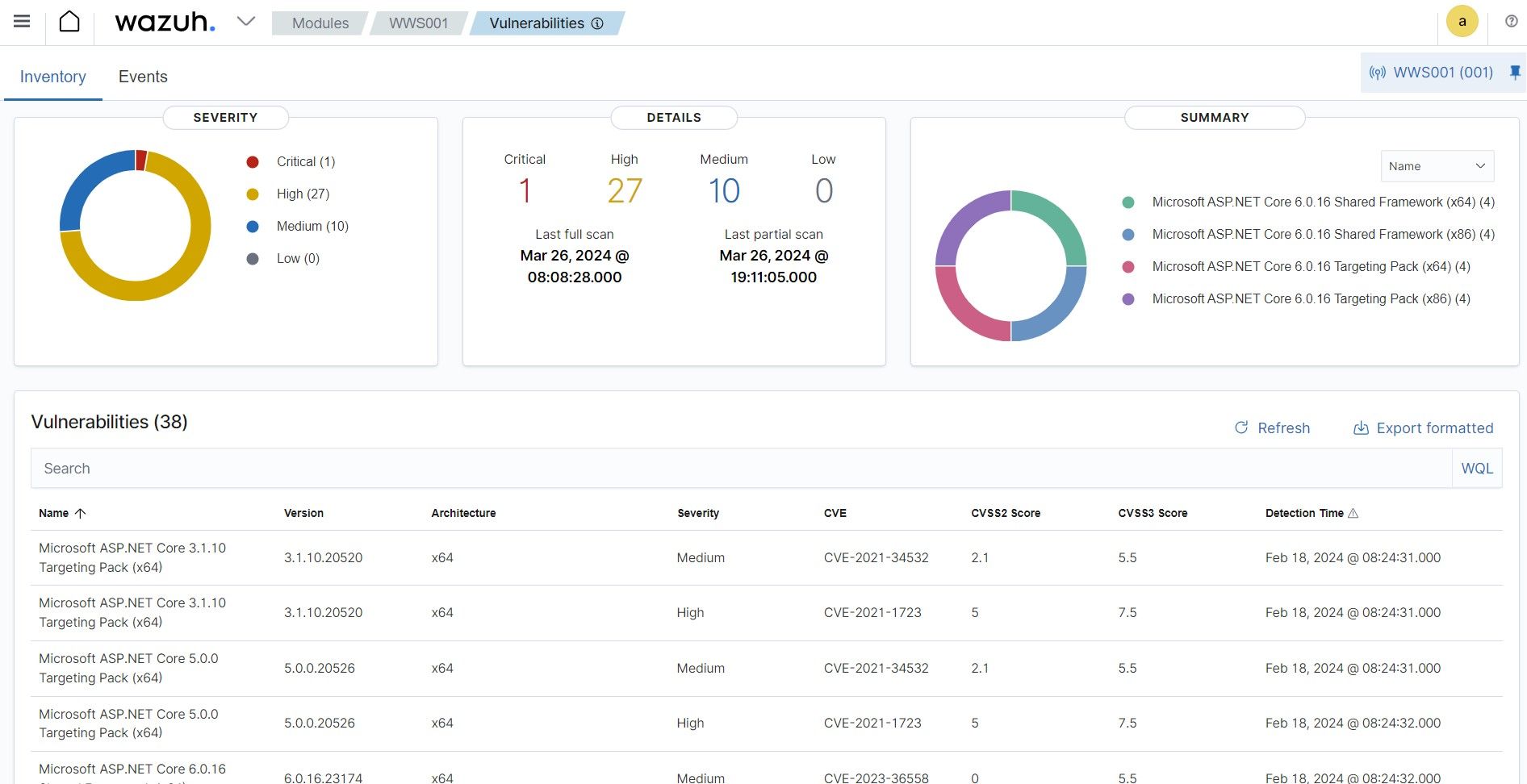Open the user avatar 'a' menu

tap(1462, 22)
